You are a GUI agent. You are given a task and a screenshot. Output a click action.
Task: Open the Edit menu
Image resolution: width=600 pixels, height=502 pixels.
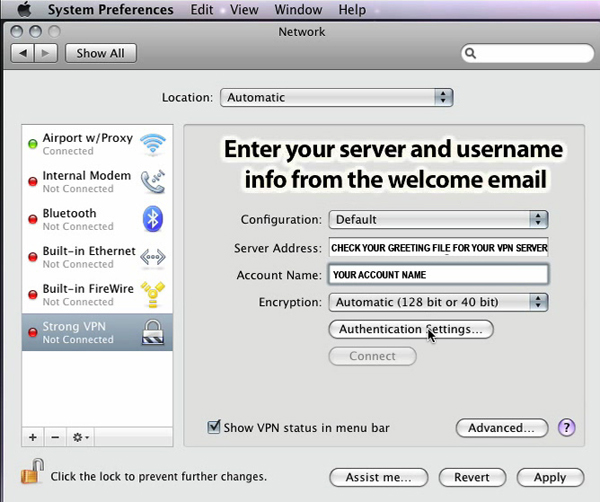(x=202, y=10)
